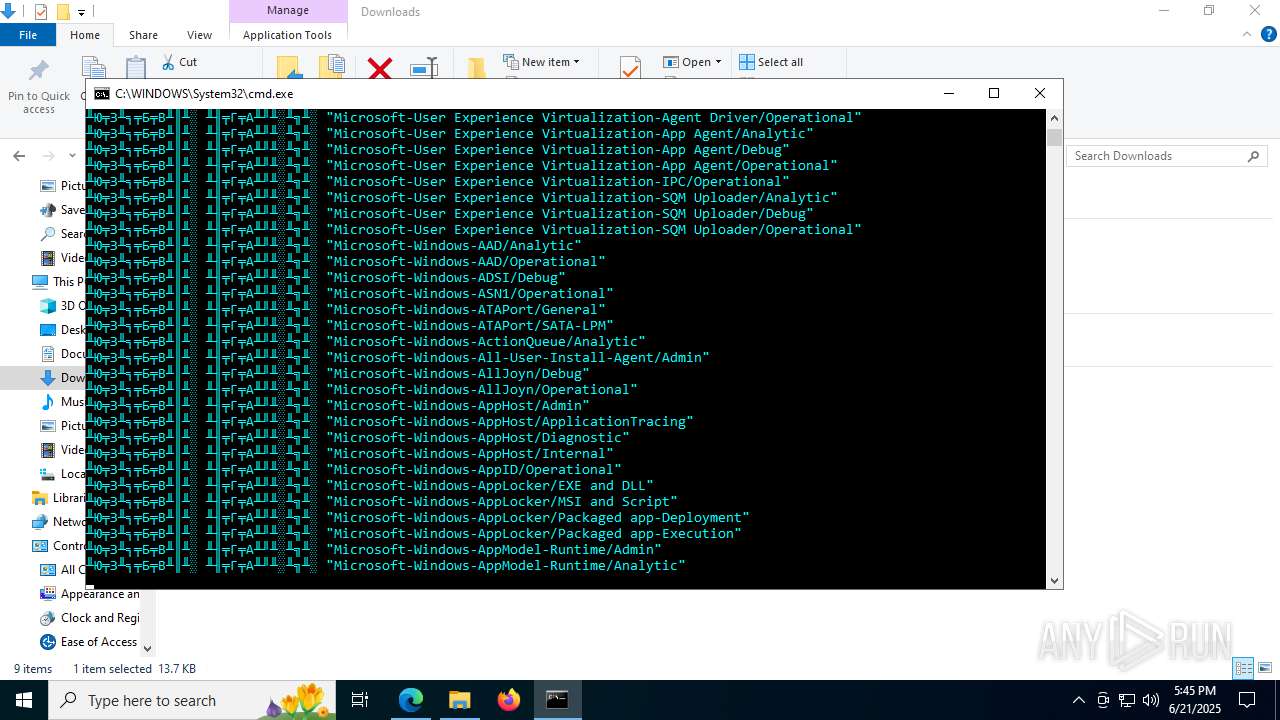Click the Copy to icon in ribbon

[332, 67]
